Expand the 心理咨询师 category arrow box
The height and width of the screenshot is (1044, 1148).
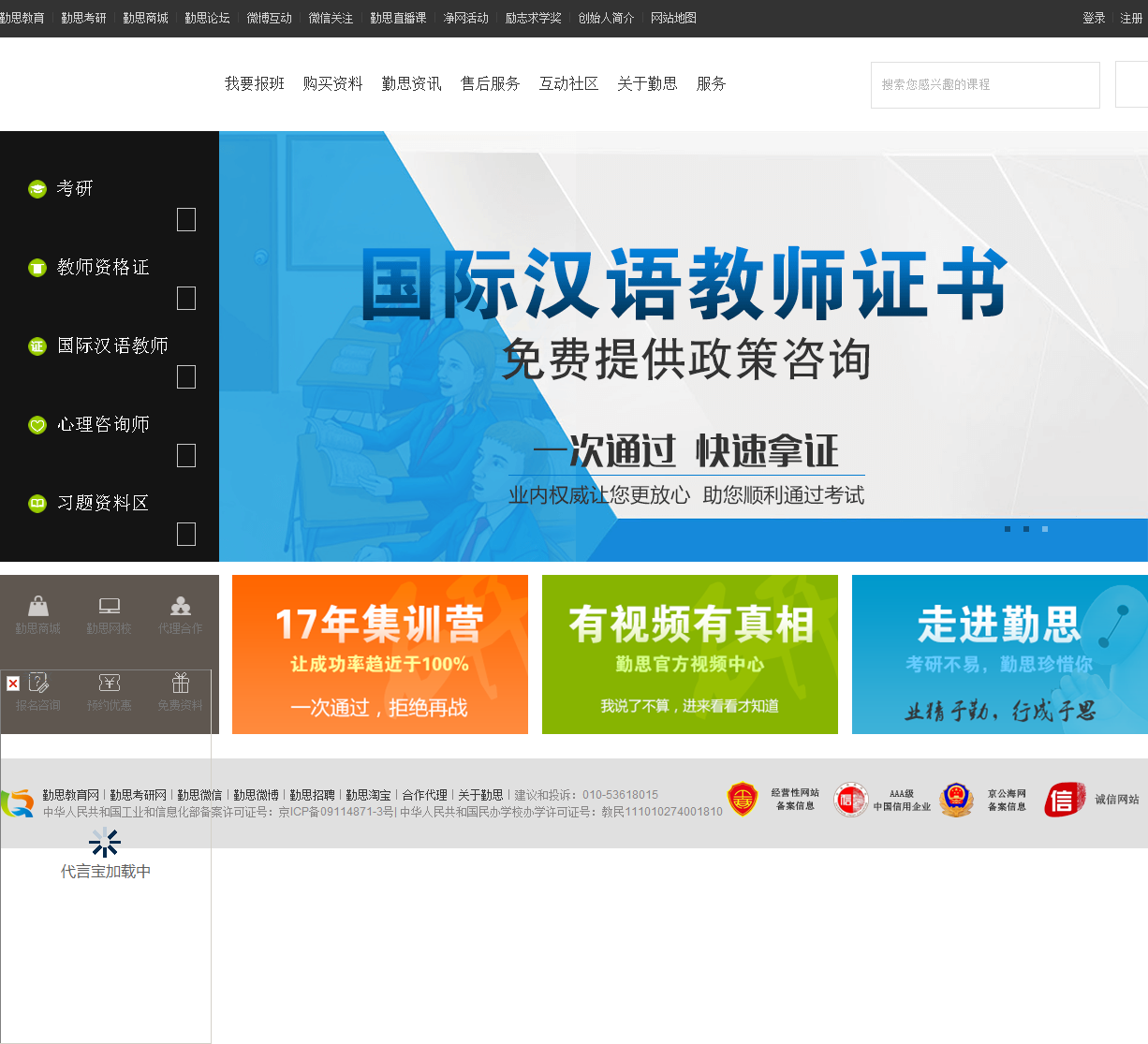point(186,455)
